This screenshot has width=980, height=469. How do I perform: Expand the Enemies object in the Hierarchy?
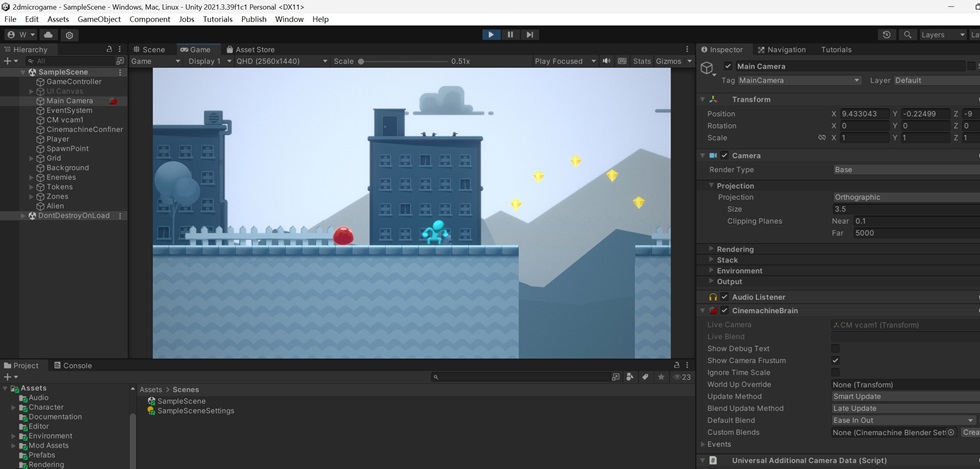pyautogui.click(x=32, y=178)
